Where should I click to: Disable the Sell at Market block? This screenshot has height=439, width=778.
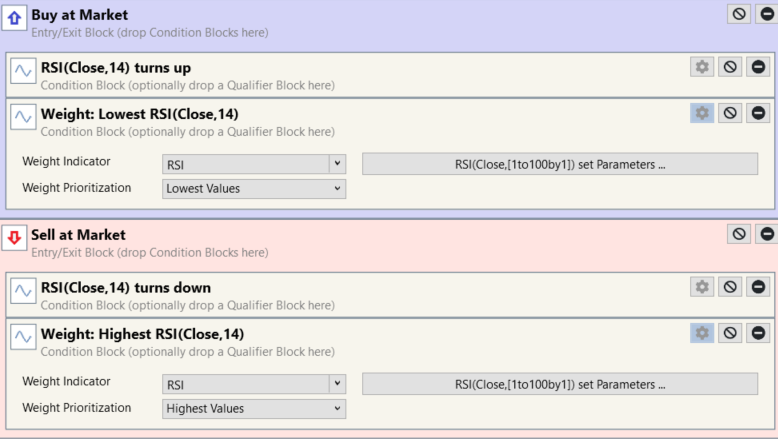(x=739, y=233)
